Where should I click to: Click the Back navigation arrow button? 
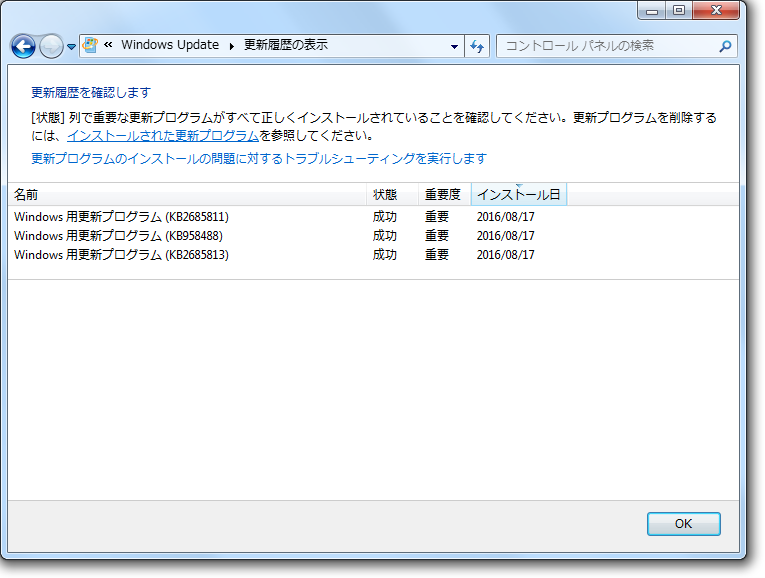tap(23, 46)
